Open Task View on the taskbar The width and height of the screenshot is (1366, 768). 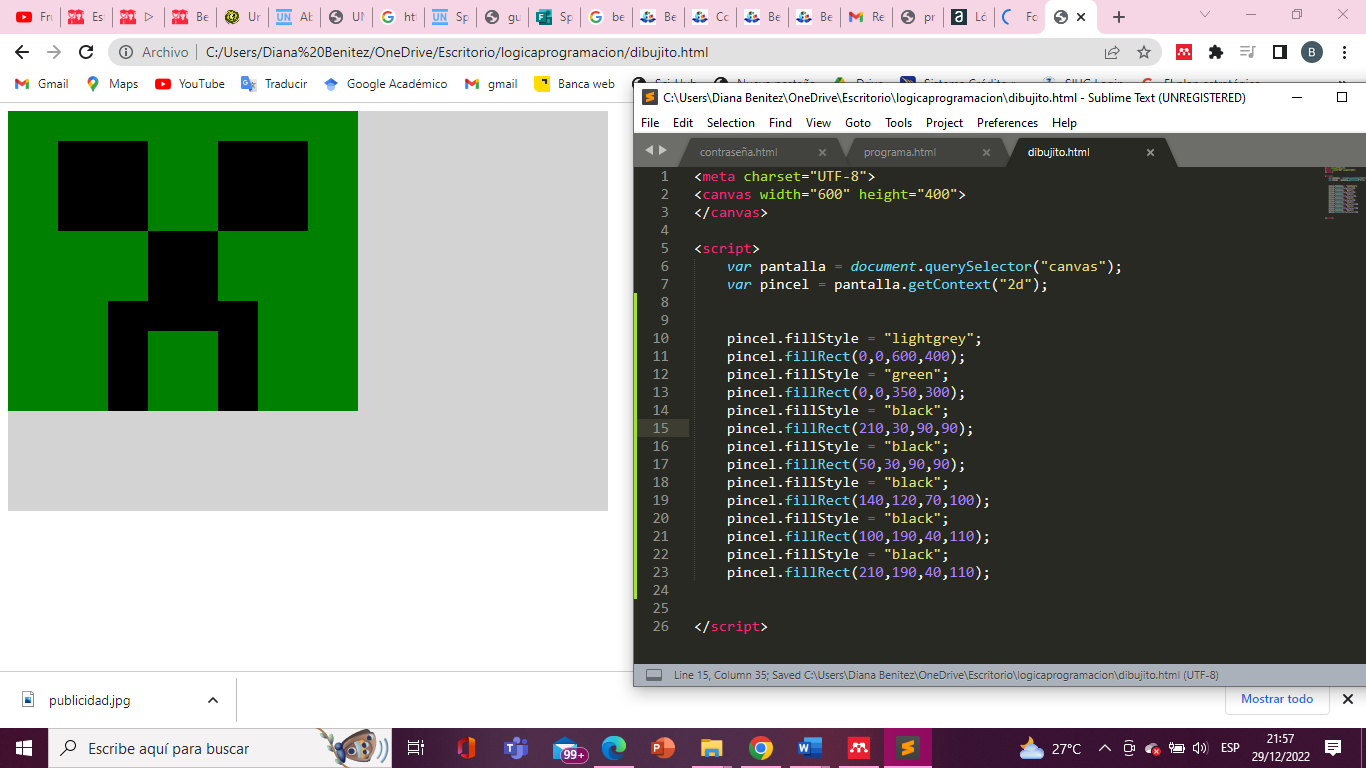(416, 748)
